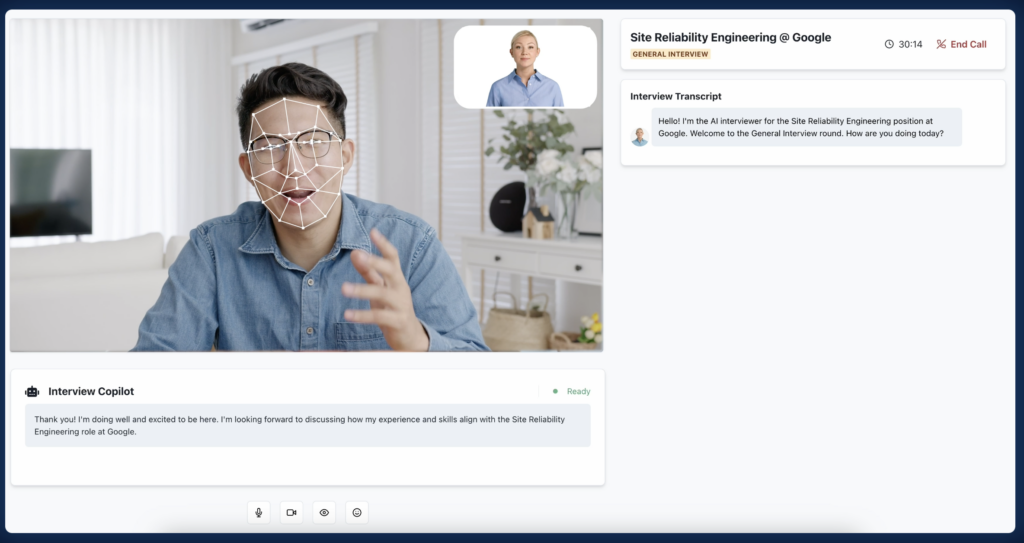Select the AI interviewer greeting message

point(807,127)
